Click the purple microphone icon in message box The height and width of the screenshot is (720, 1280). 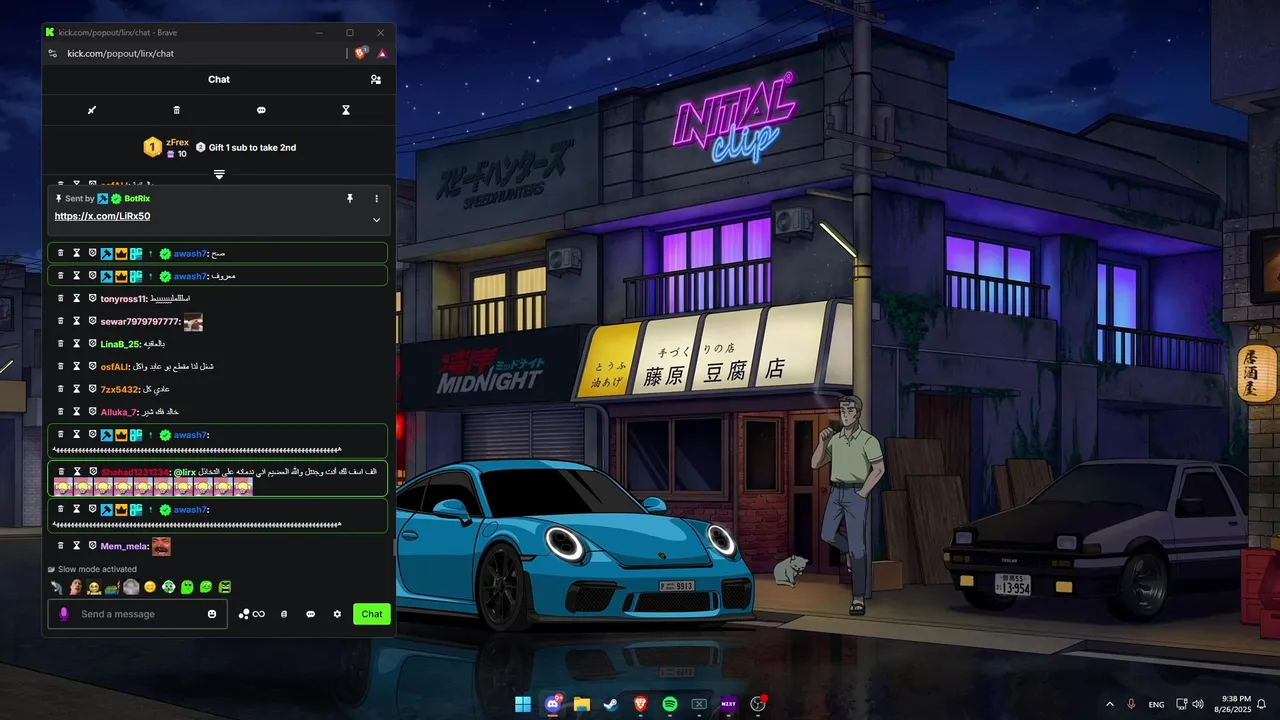coord(64,614)
